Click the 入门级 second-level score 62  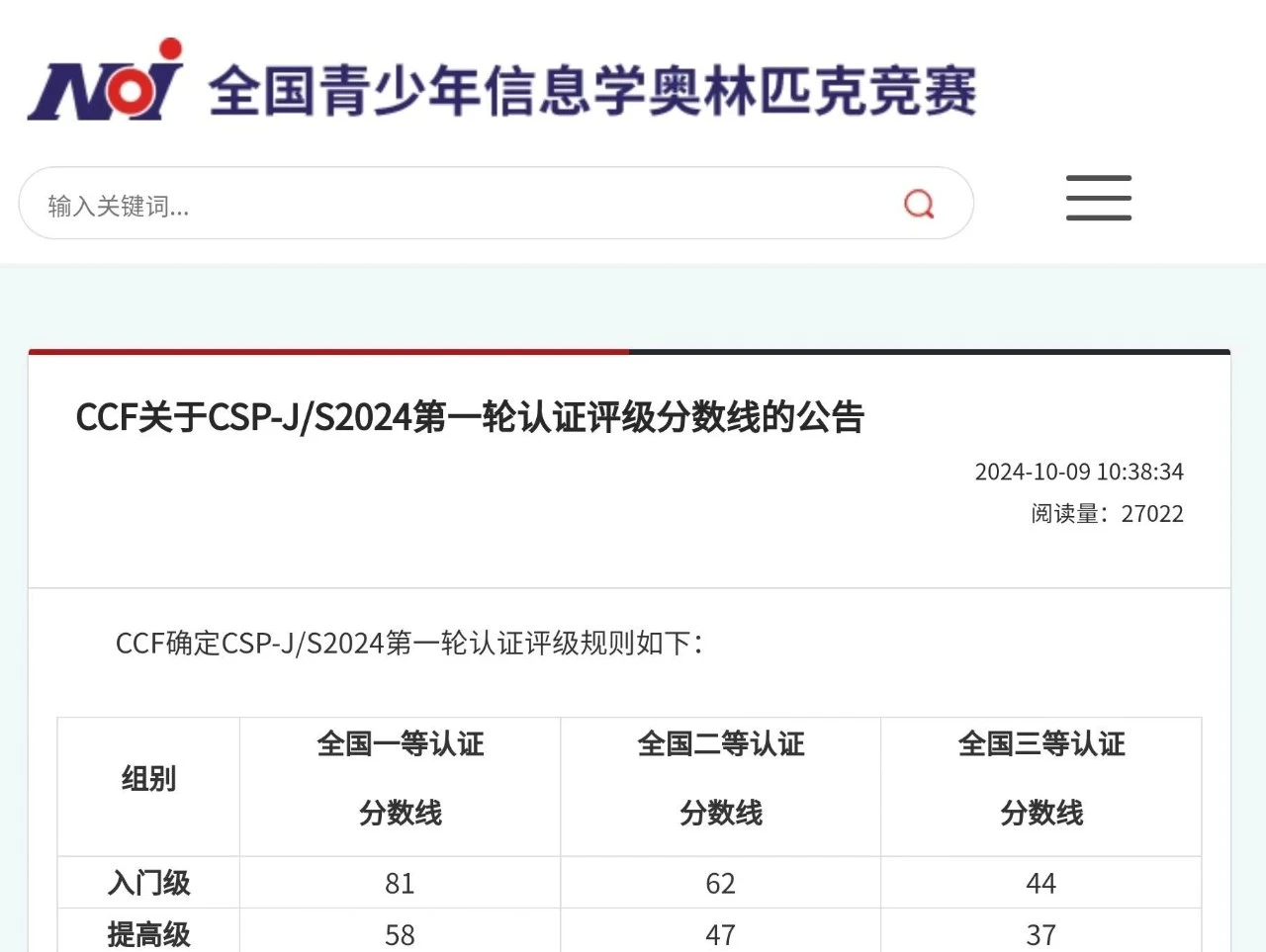720,883
